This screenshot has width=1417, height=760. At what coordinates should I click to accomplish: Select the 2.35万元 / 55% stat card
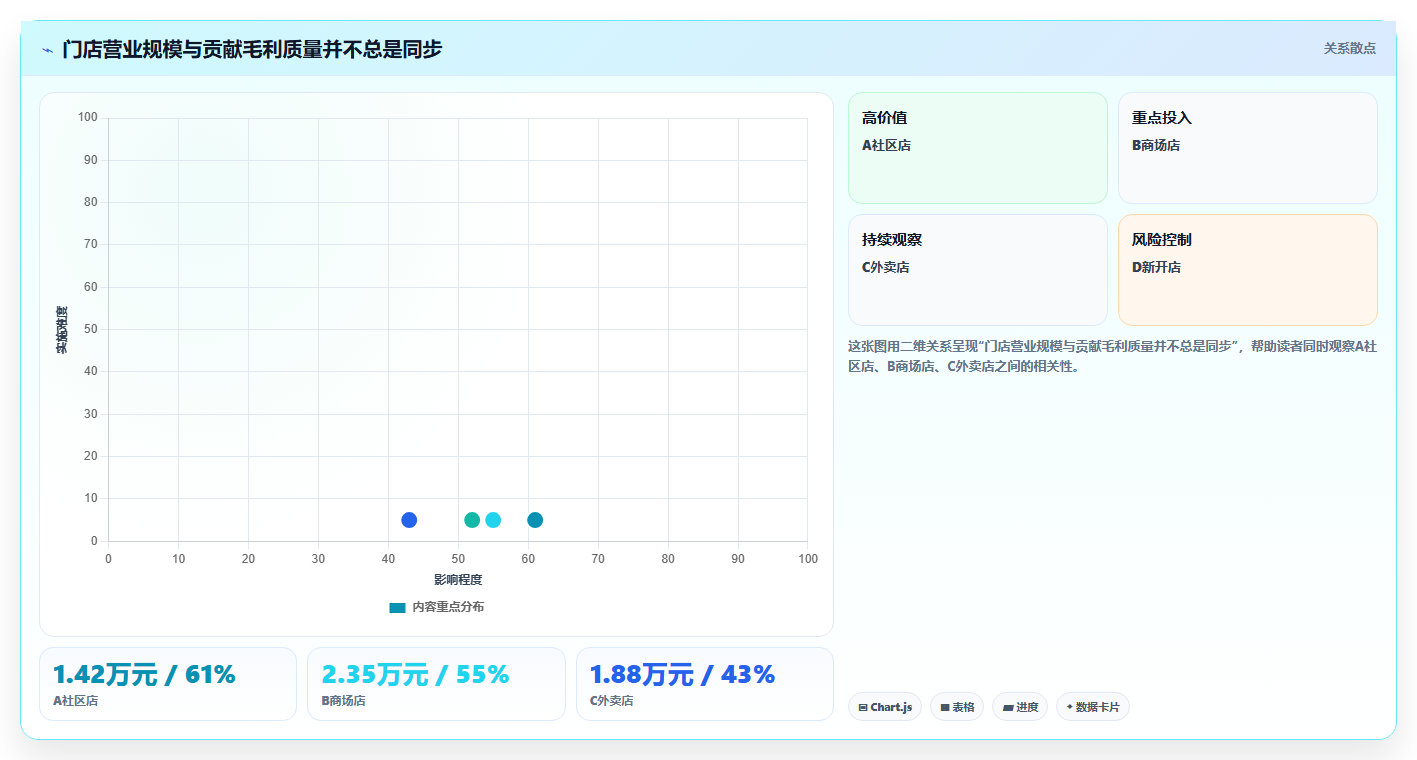tap(436, 684)
